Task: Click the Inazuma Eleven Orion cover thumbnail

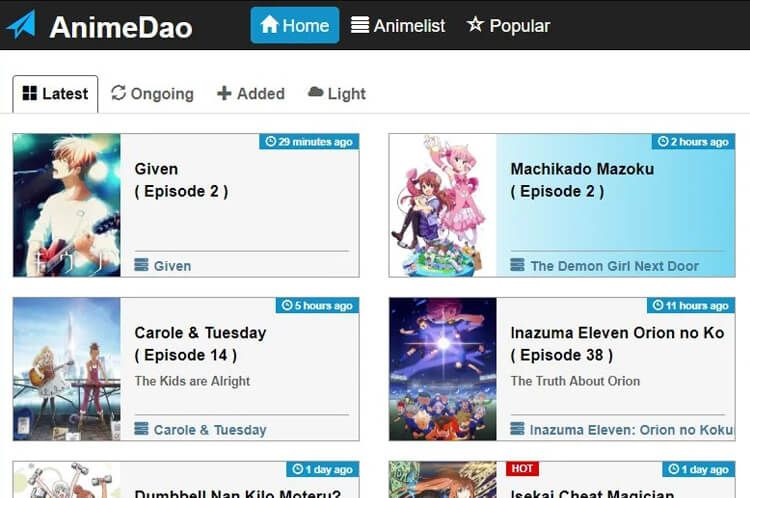Action: (x=443, y=369)
